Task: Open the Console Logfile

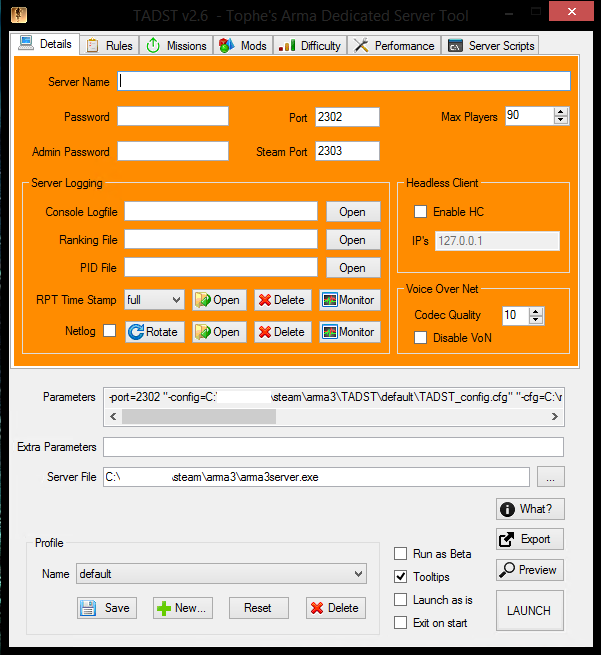Action: coord(353,212)
